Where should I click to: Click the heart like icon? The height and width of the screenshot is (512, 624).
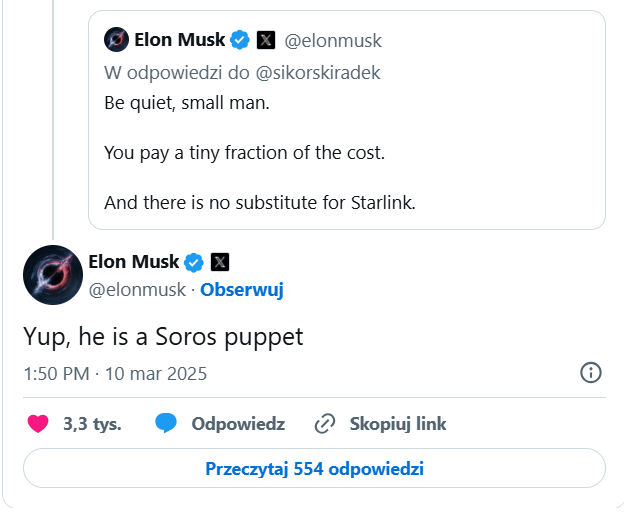[38, 424]
